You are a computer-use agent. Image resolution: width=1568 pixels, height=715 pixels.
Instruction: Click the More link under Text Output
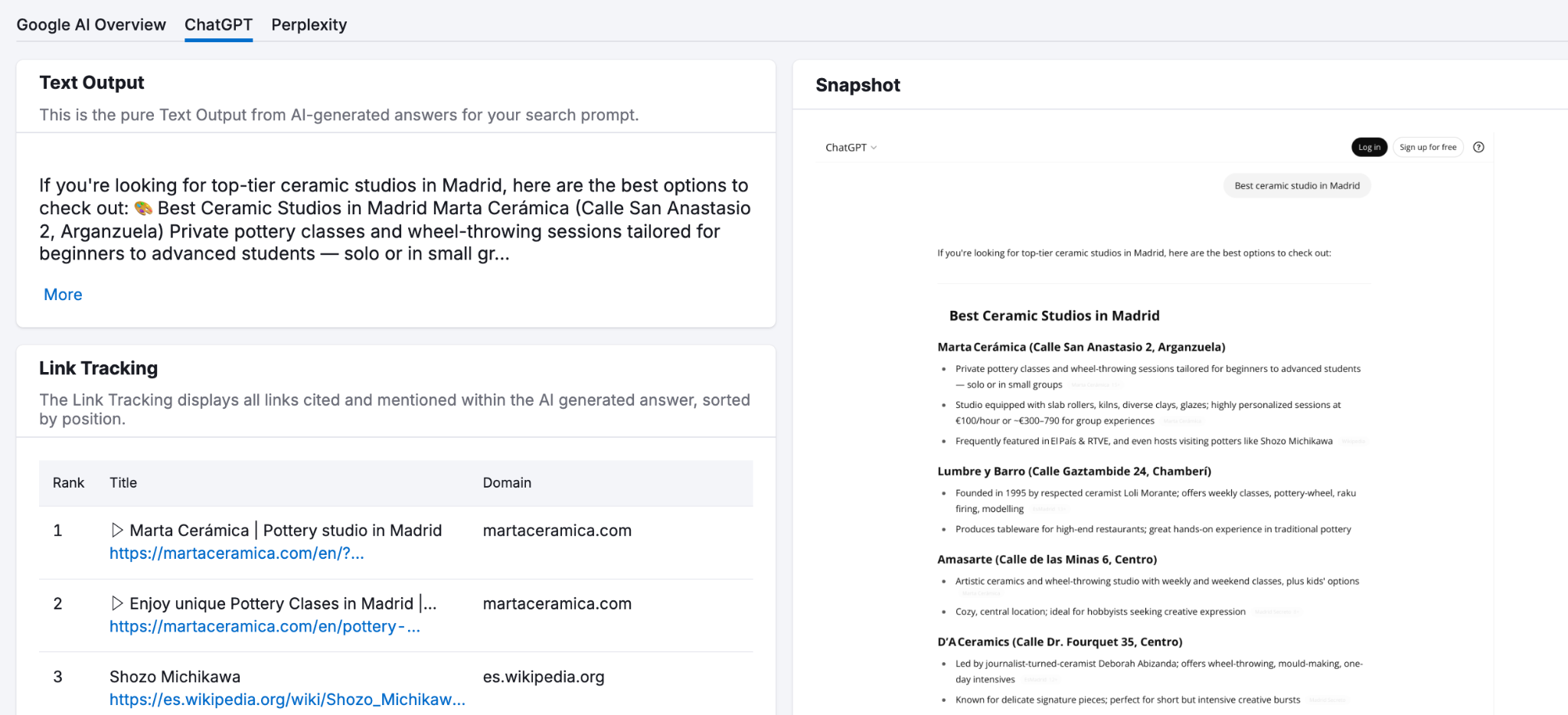pos(63,295)
